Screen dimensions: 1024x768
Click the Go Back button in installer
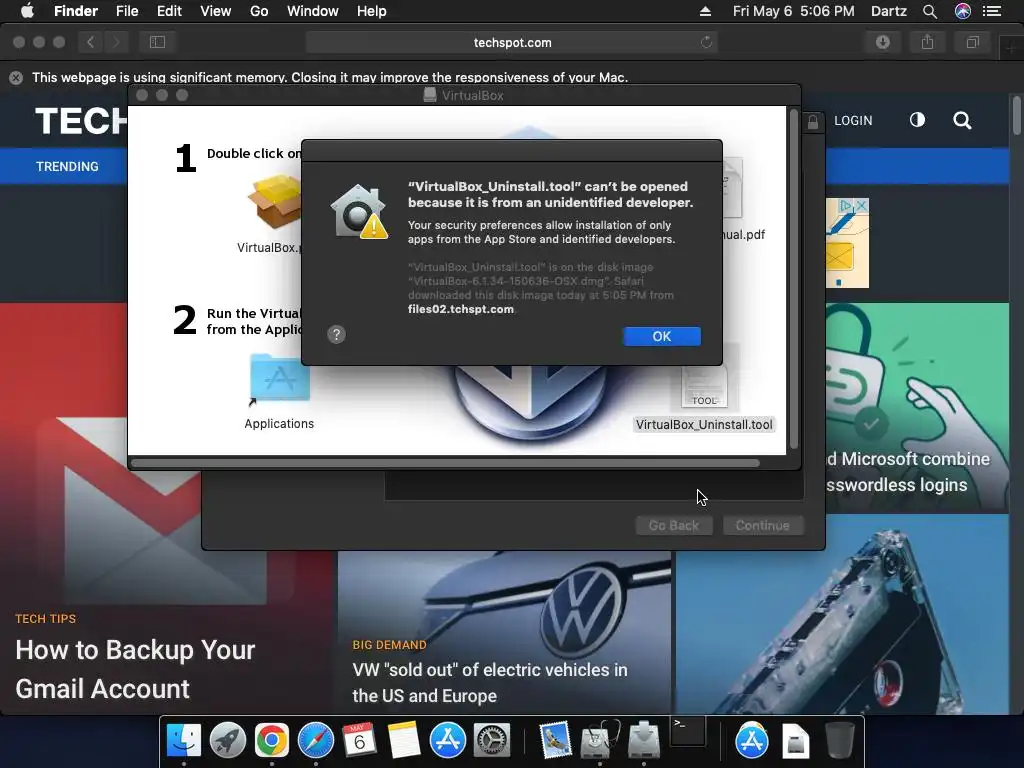(x=674, y=526)
